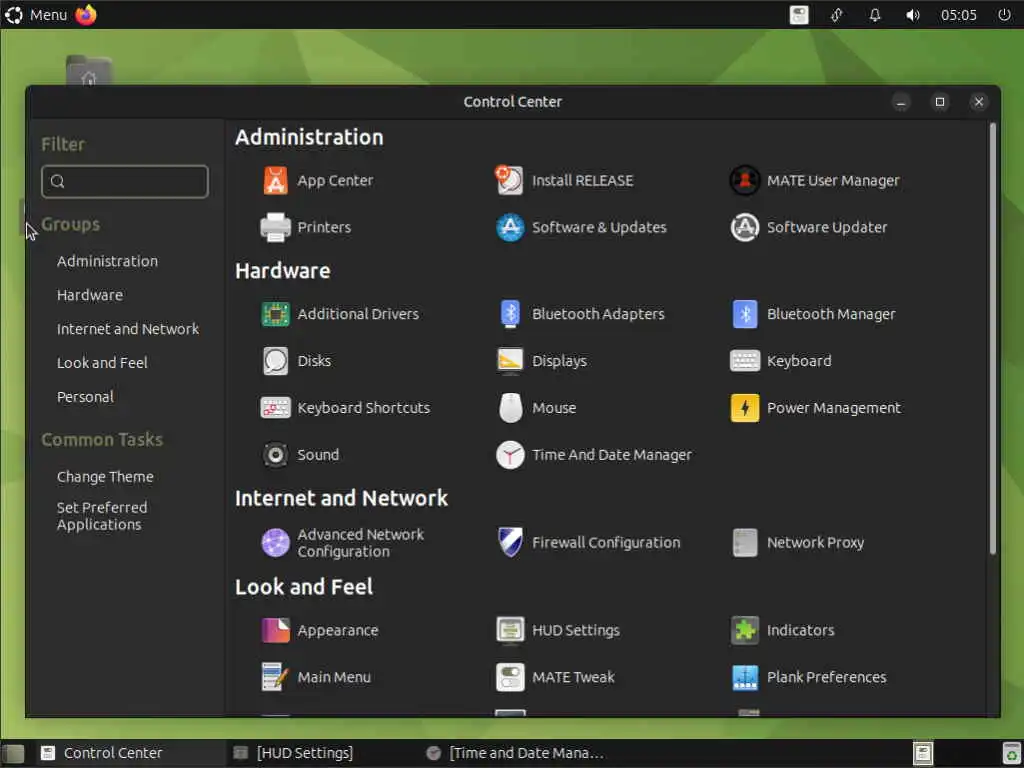Open Power Management icon
The height and width of the screenshot is (768, 1024).
pyautogui.click(x=744, y=408)
